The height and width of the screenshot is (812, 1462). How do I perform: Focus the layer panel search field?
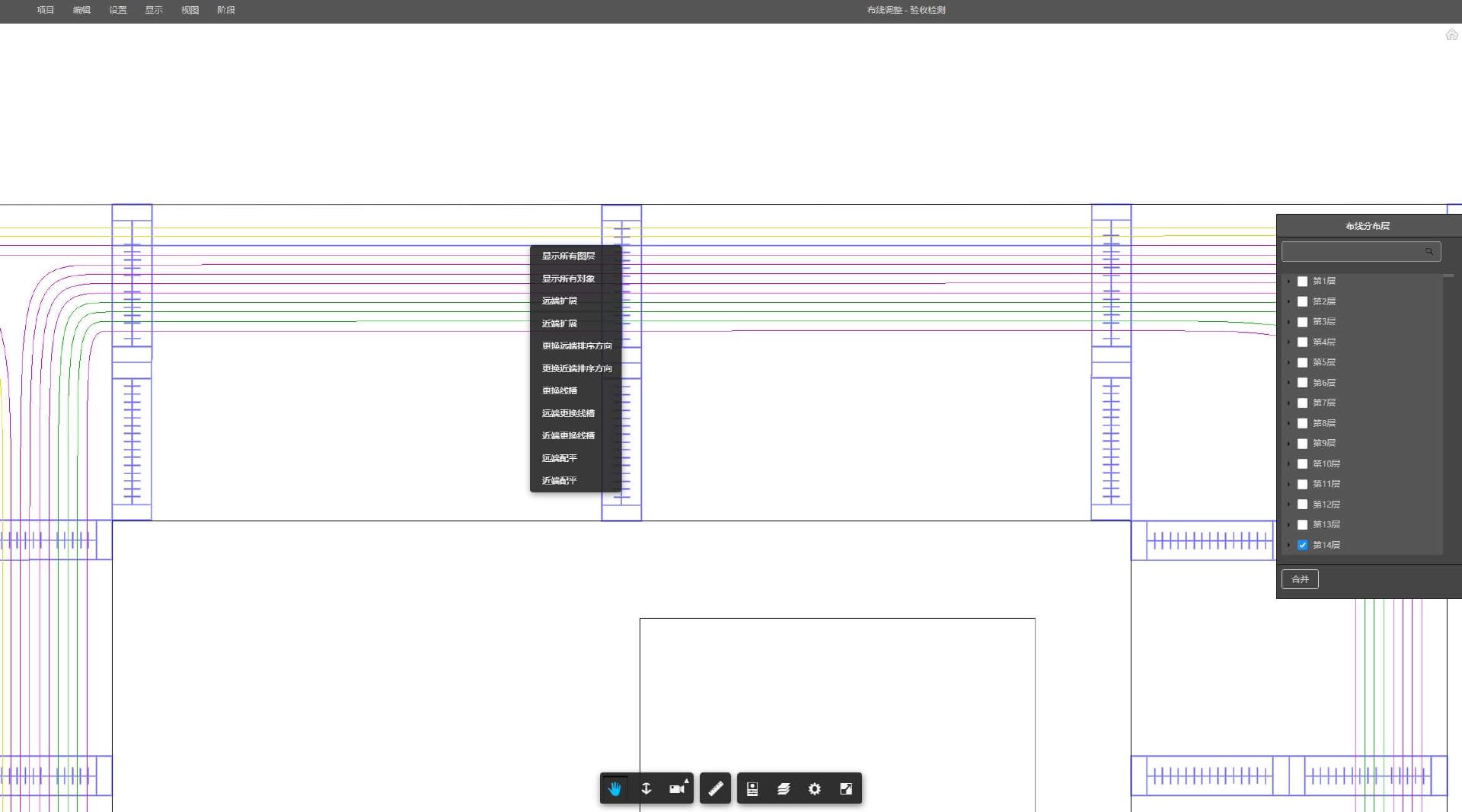pyautogui.click(x=1361, y=251)
